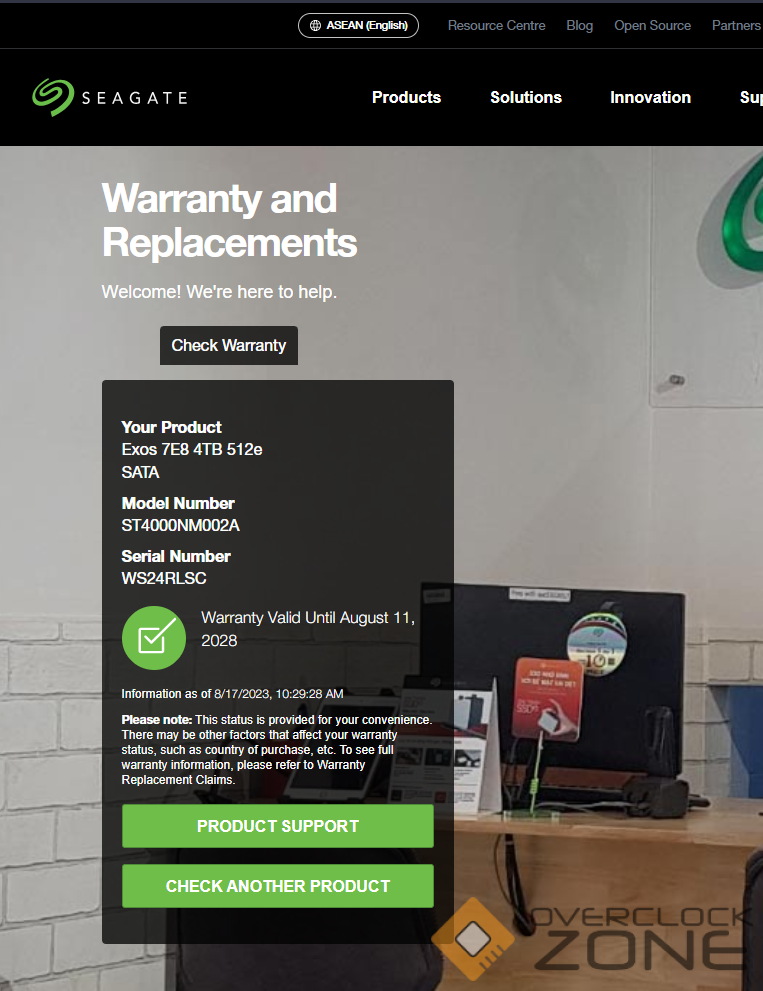
Task: Open the Support menu at the screen edge
Action: [751, 97]
